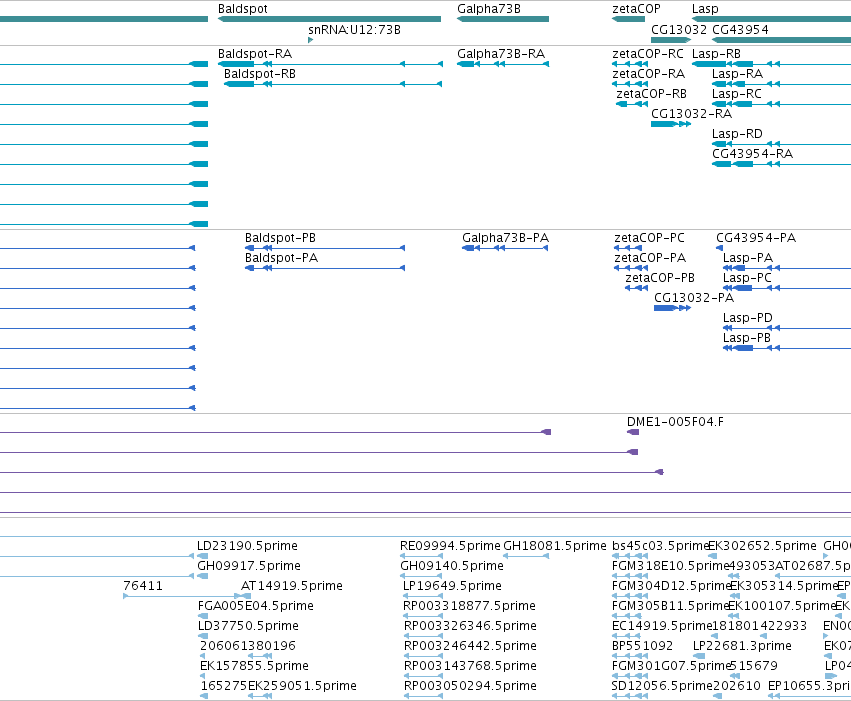Click the EK157855.5prime EST label
This screenshot has height=701, width=851.
tap(254, 666)
